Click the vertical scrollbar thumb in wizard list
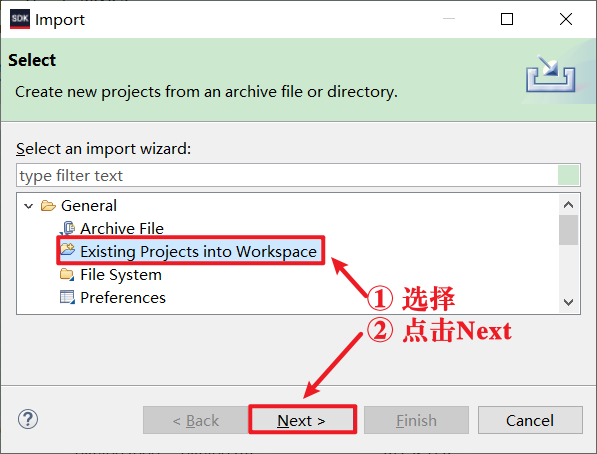Image resolution: width=597 pixels, height=454 pixels. pyautogui.click(x=568, y=230)
